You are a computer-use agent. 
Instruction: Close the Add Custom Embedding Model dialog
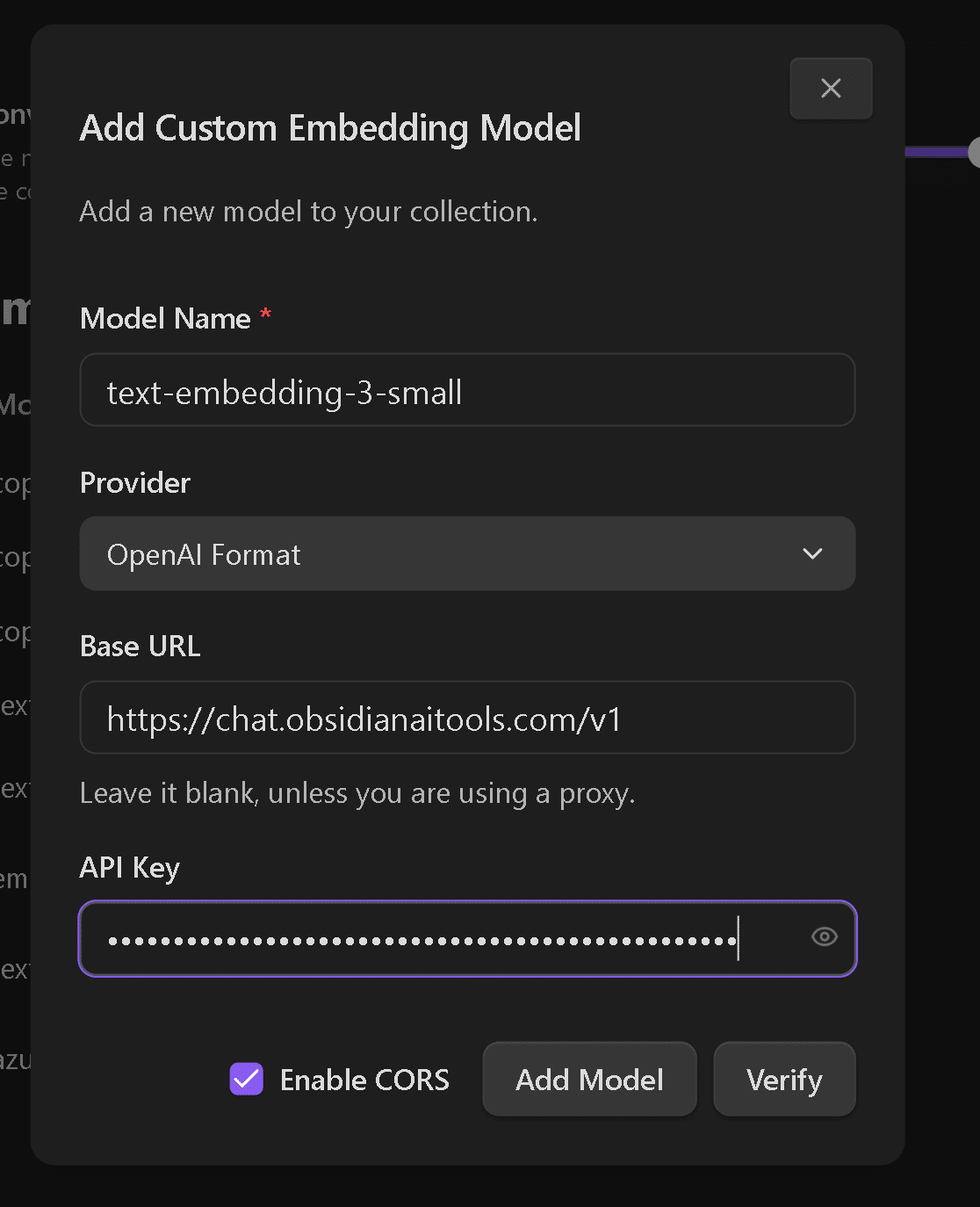830,88
